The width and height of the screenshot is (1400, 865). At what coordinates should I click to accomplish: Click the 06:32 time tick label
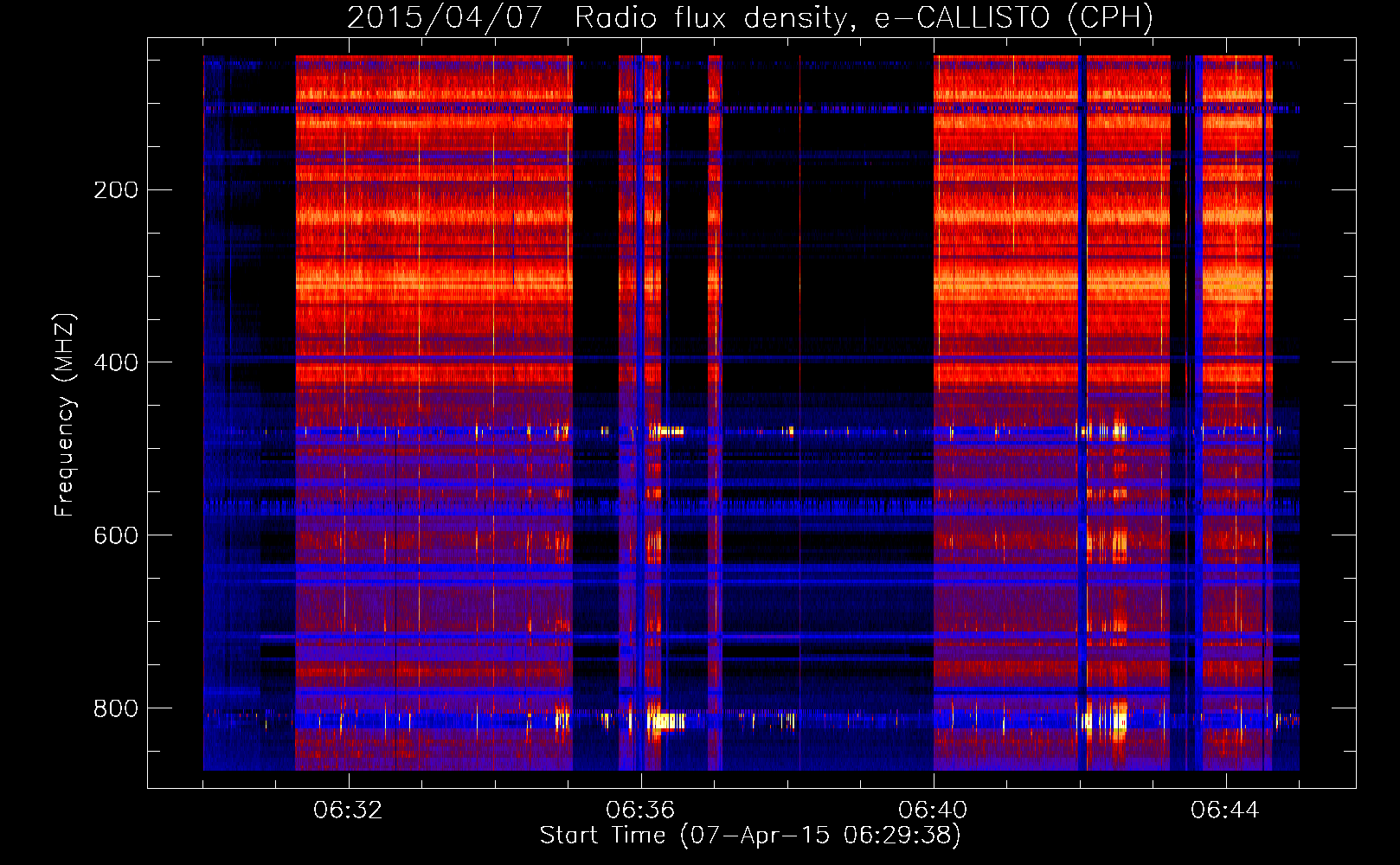(348, 811)
